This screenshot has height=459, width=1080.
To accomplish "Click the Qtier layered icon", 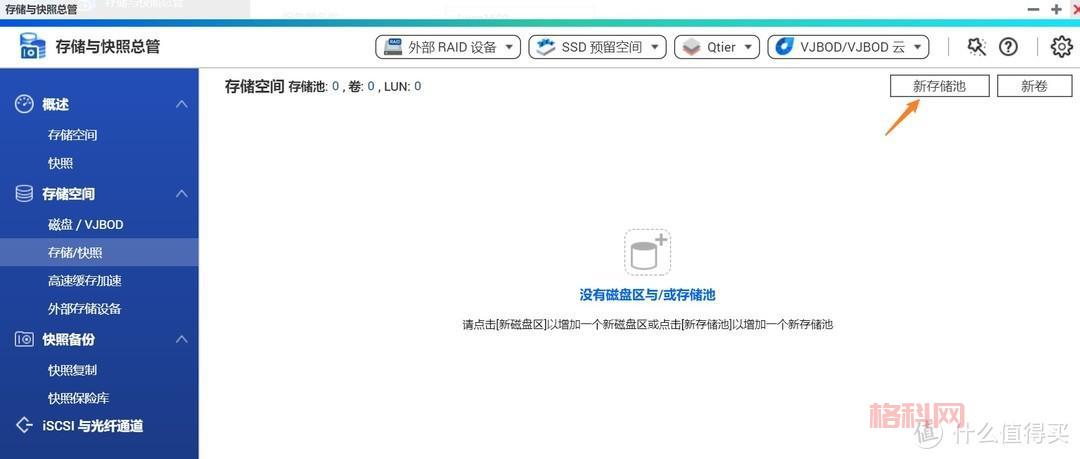I will coord(690,47).
